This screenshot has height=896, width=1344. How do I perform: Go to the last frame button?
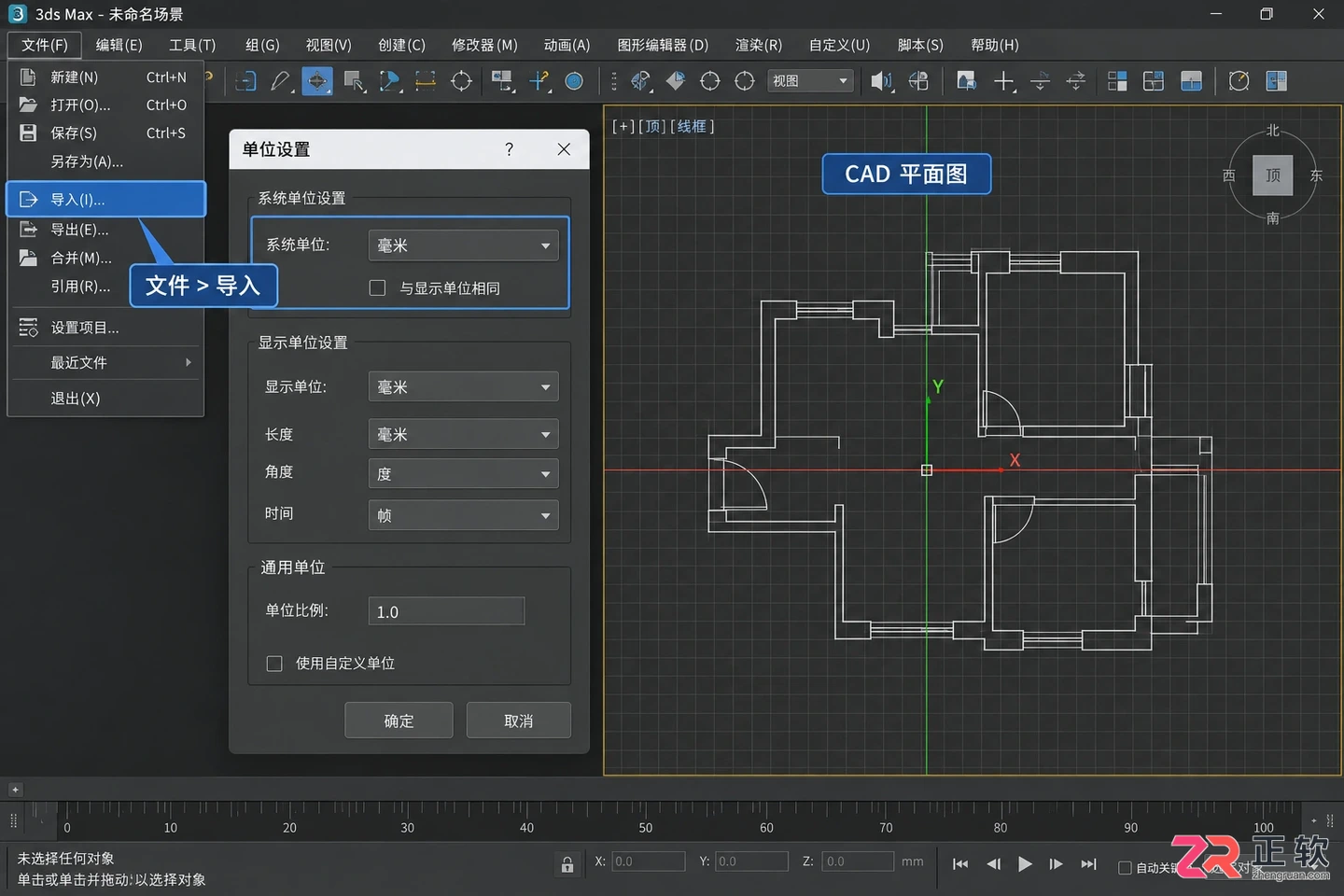pyautogui.click(x=1089, y=864)
